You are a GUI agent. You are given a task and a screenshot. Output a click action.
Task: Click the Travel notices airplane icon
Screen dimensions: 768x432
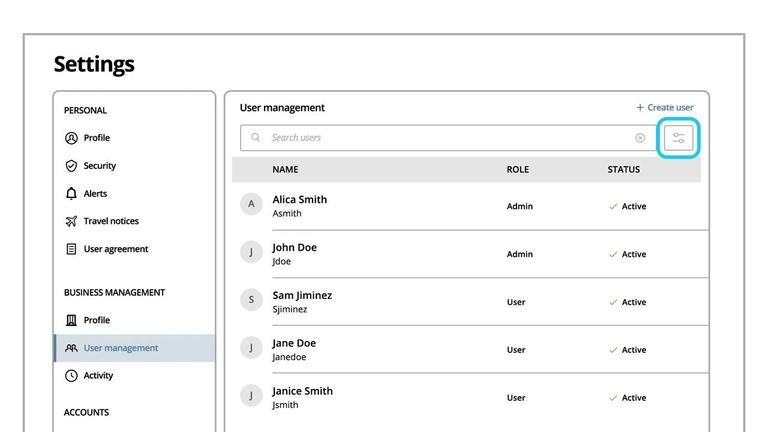tap(71, 221)
